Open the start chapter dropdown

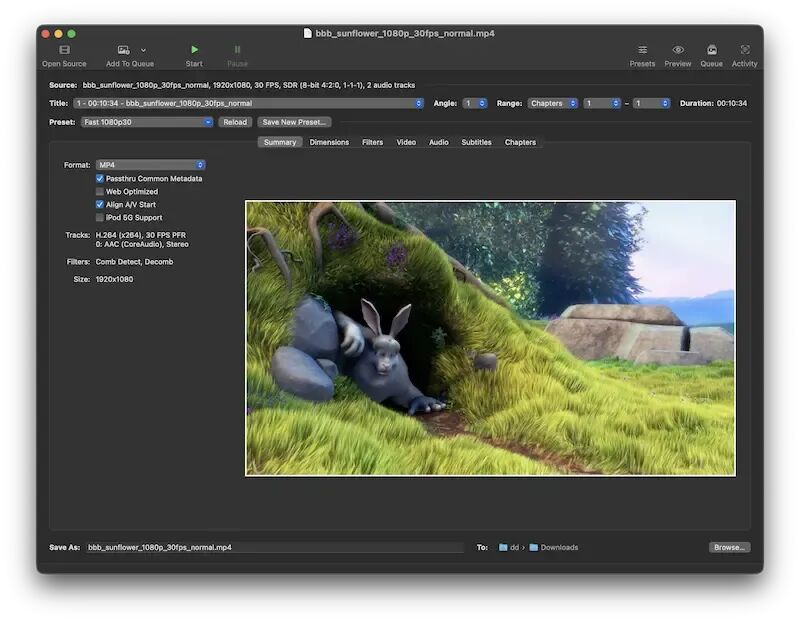tap(602, 103)
